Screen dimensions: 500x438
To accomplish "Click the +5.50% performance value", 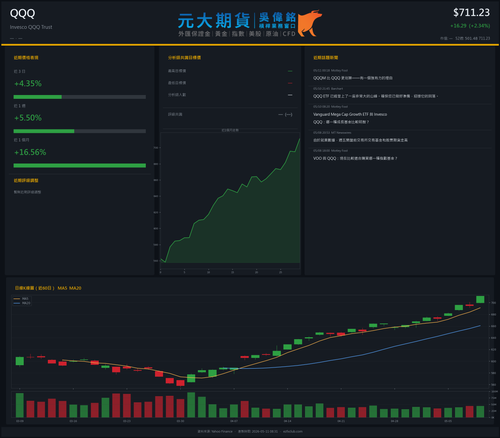I will pyautogui.click(x=28, y=118).
